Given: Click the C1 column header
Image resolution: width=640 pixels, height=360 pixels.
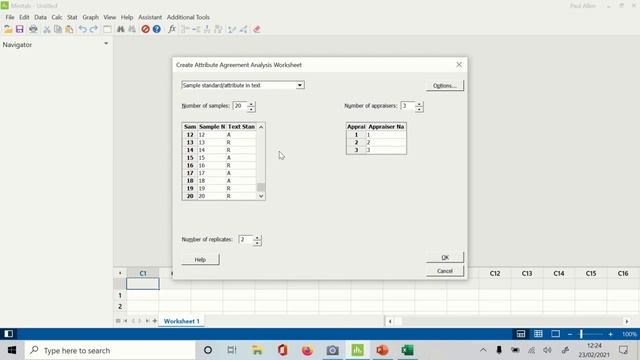Looking at the screenshot, I should (x=143, y=273).
